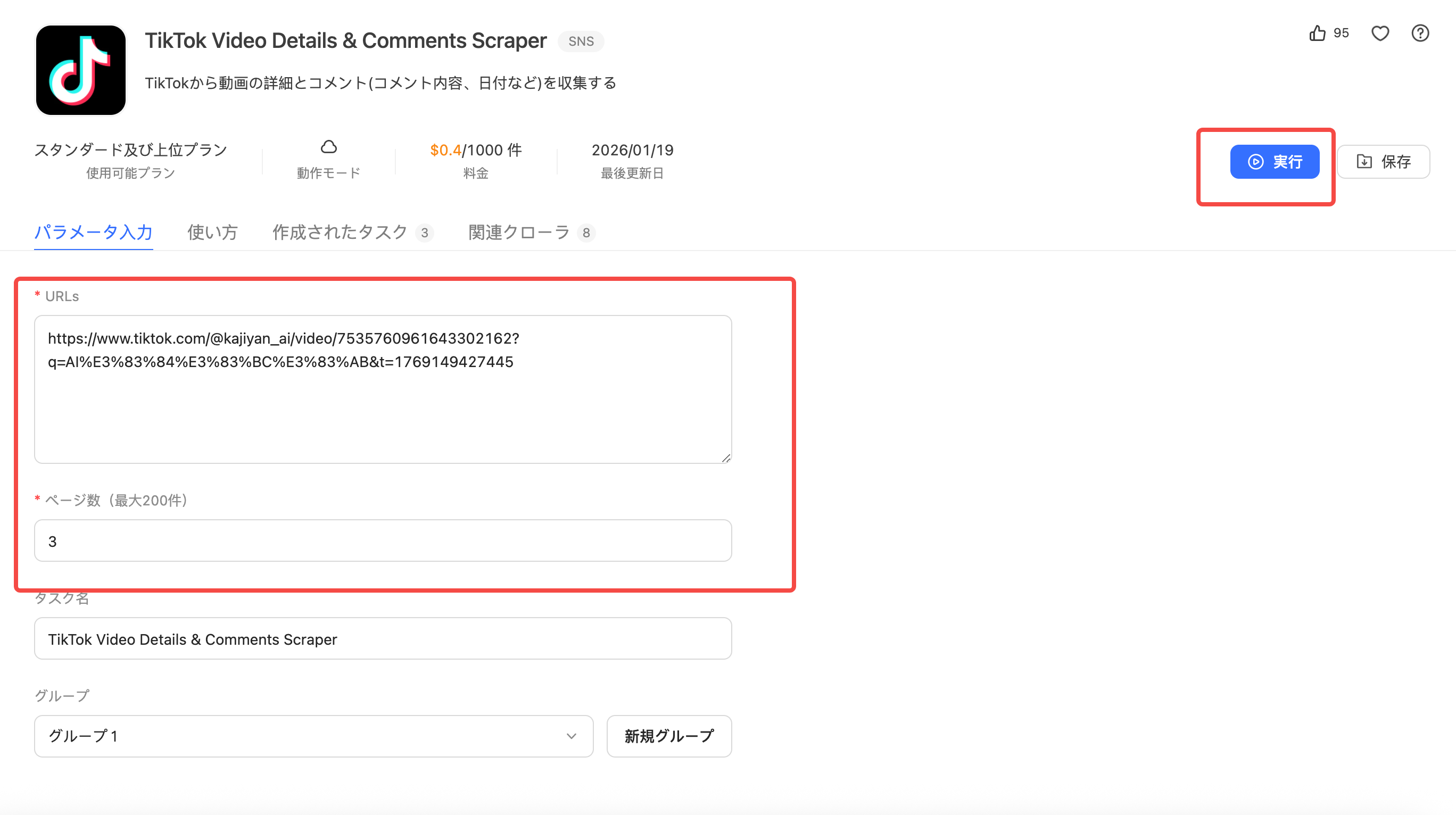
Task: Click the タスク名 input field
Action: coord(383,639)
